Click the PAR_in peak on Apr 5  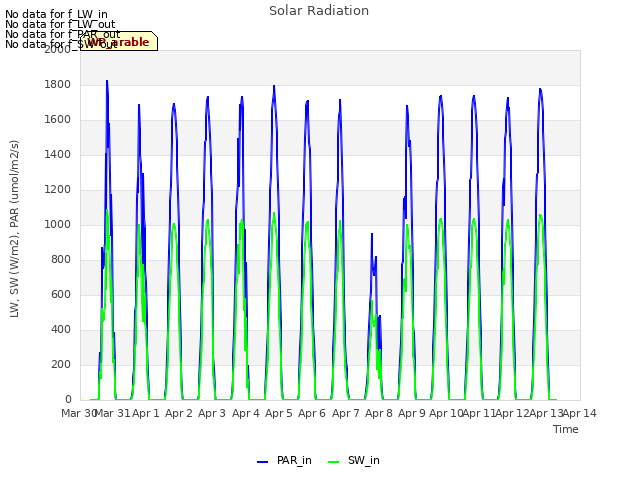pos(274,86)
